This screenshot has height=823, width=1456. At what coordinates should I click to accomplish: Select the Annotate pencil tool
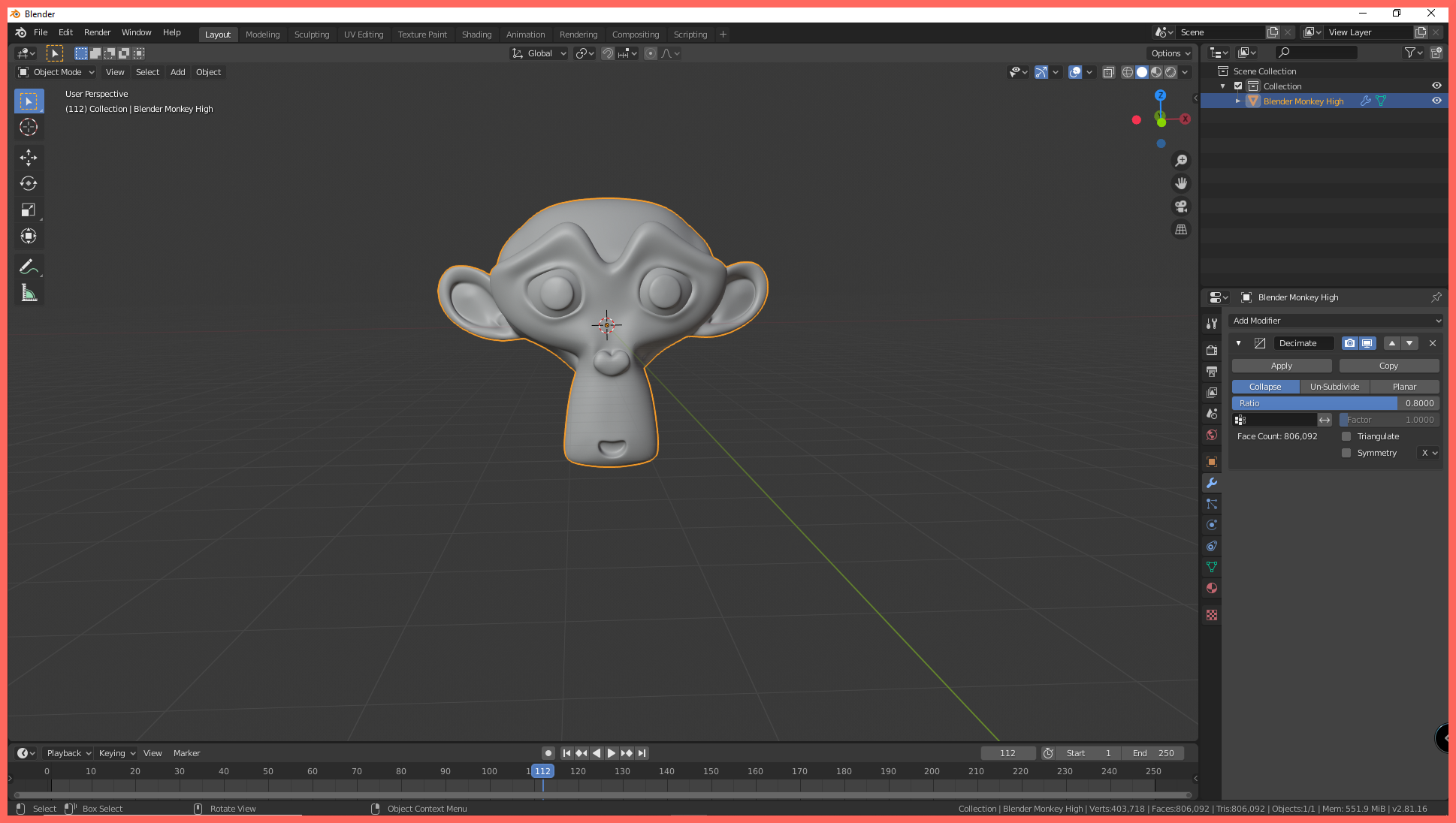[x=29, y=267]
